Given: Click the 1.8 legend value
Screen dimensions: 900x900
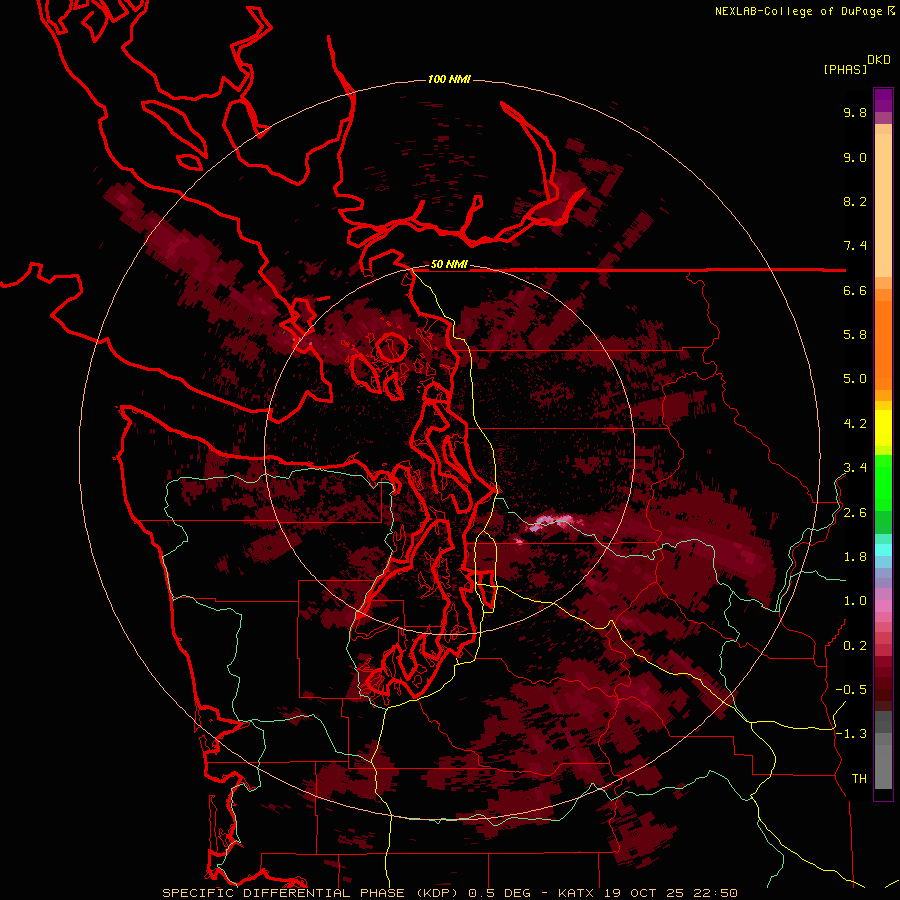Looking at the screenshot, I should click(x=855, y=557).
